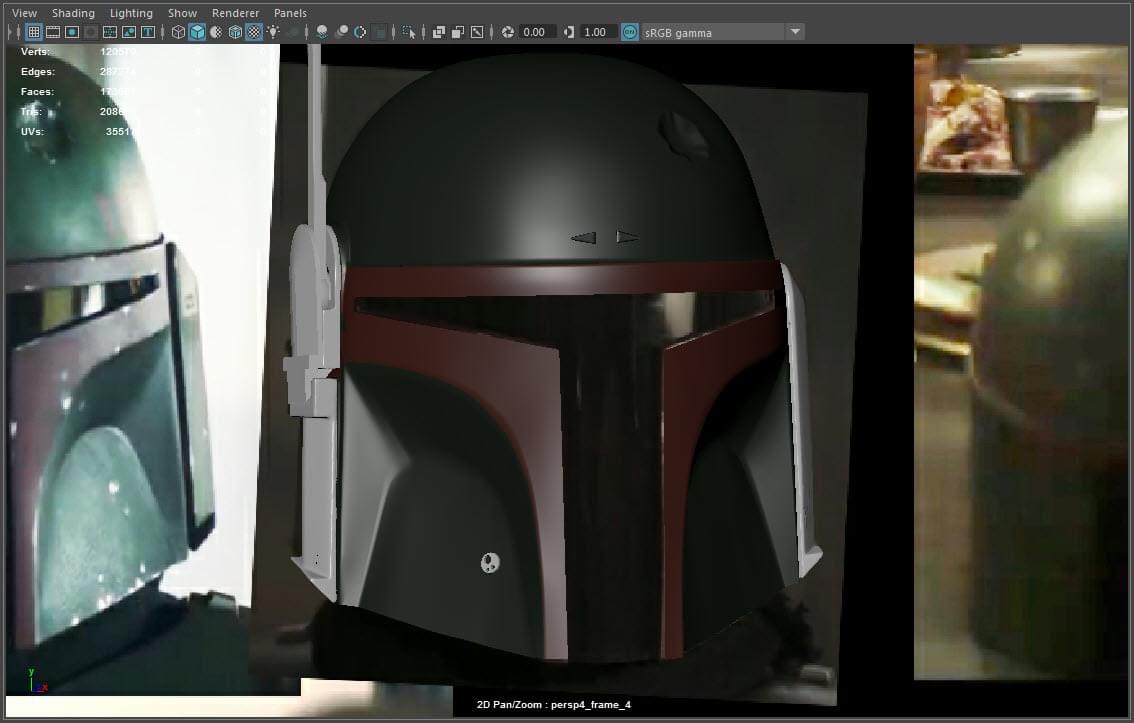Toggle X-Ray Active Components icon

point(458,32)
